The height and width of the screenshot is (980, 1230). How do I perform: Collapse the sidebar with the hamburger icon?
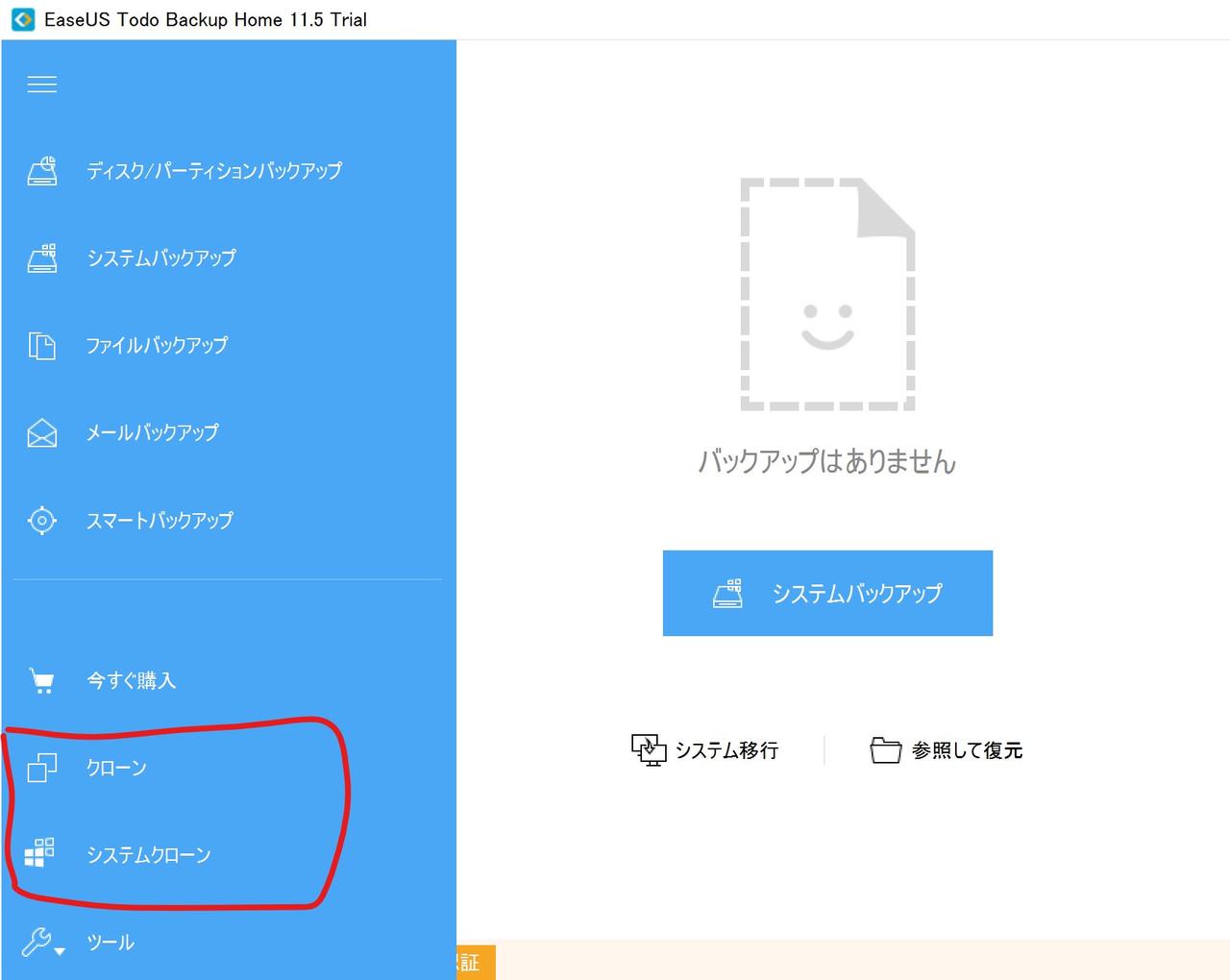click(x=41, y=85)
